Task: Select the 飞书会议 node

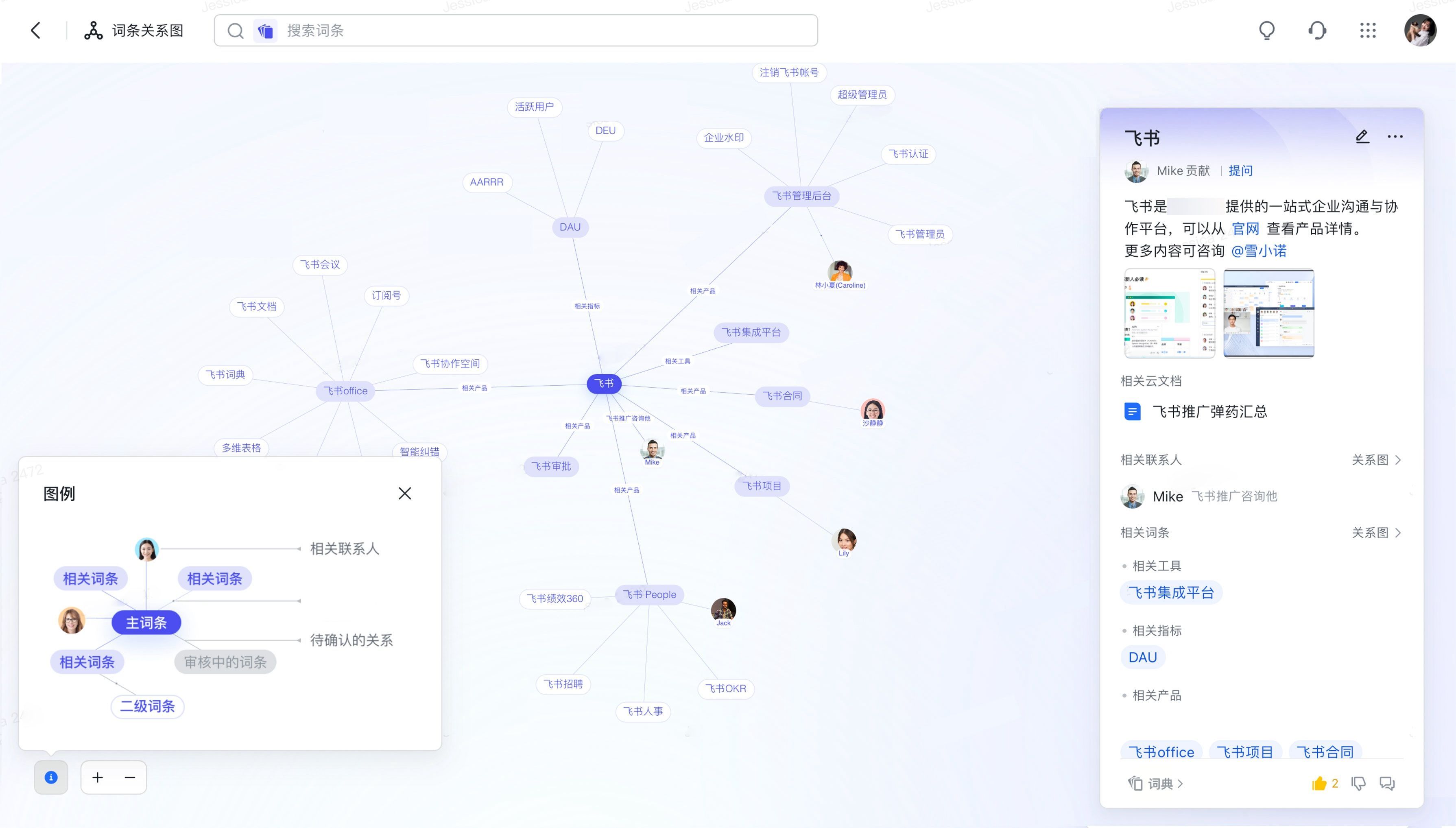Action: tap(320, 264)
